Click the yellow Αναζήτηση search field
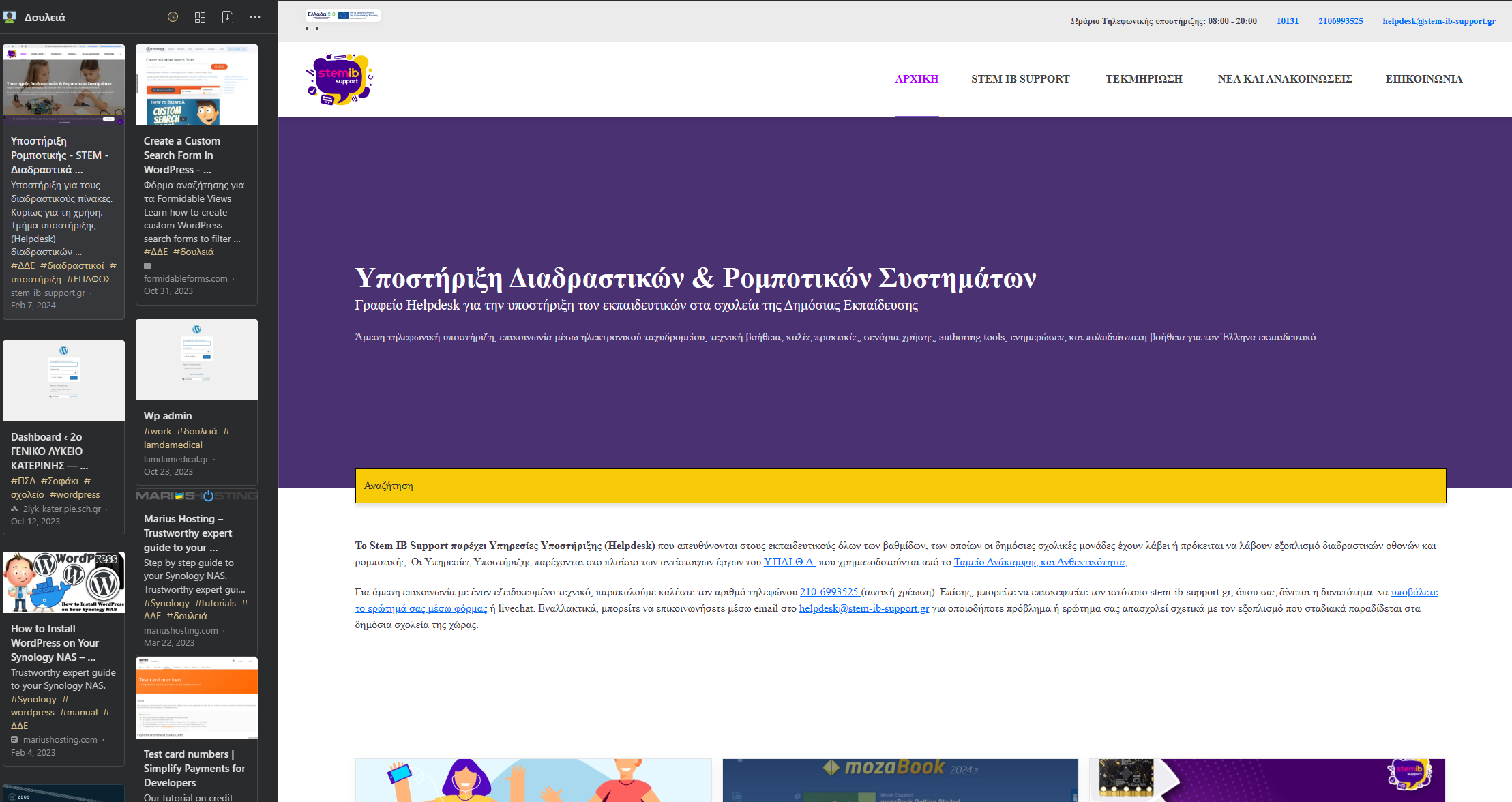This screenshot has height=802, width=1512. 900,486
